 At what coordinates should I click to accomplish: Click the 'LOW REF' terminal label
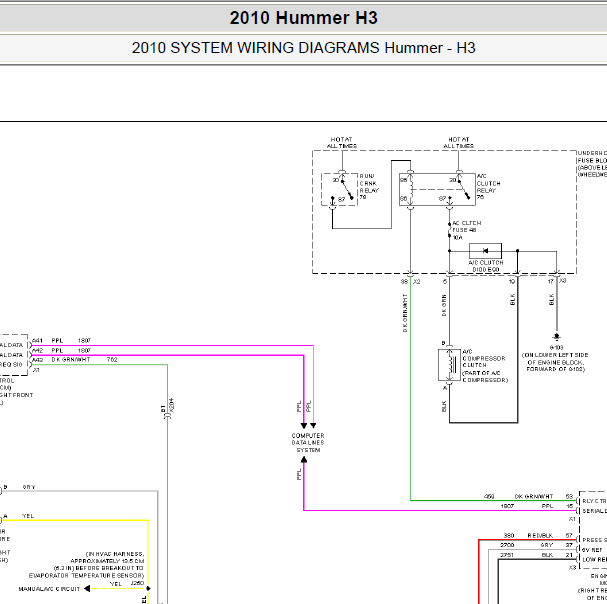pyautogui.click(x=594, y=559)
